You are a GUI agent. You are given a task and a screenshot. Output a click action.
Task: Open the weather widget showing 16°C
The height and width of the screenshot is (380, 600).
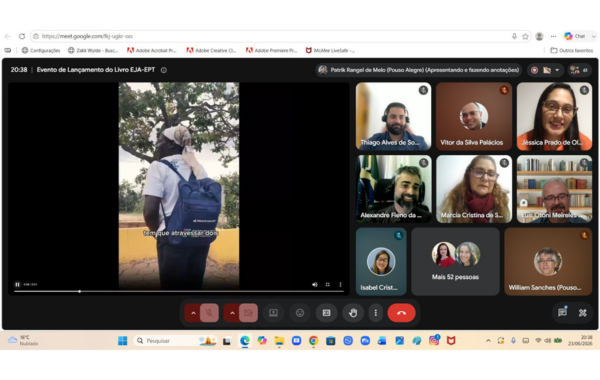[23, 341]
